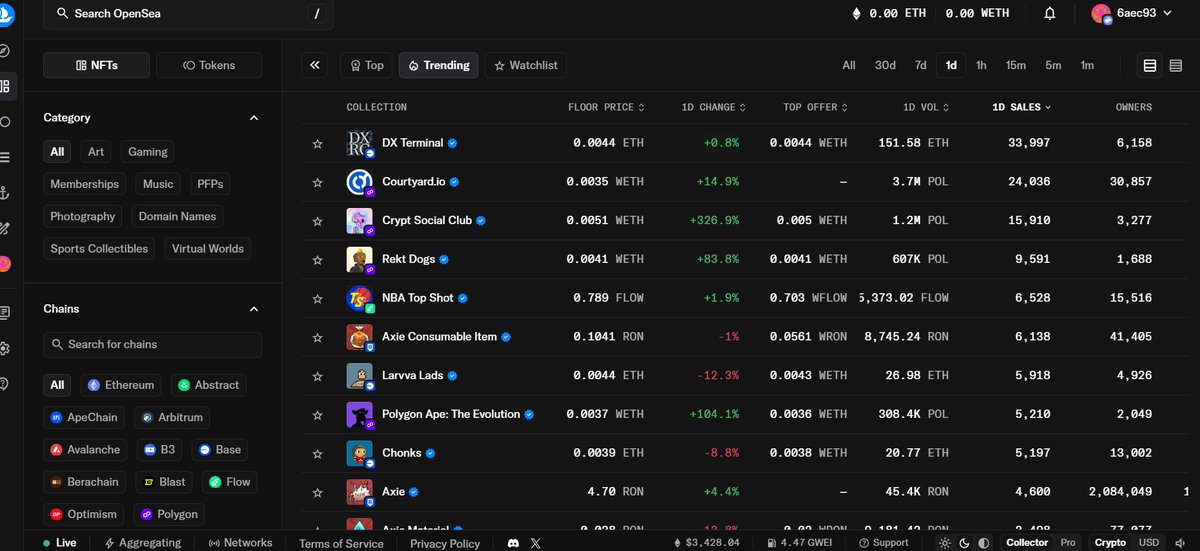
Task: Select the 7d time range
Action: [x=920, y=65]
